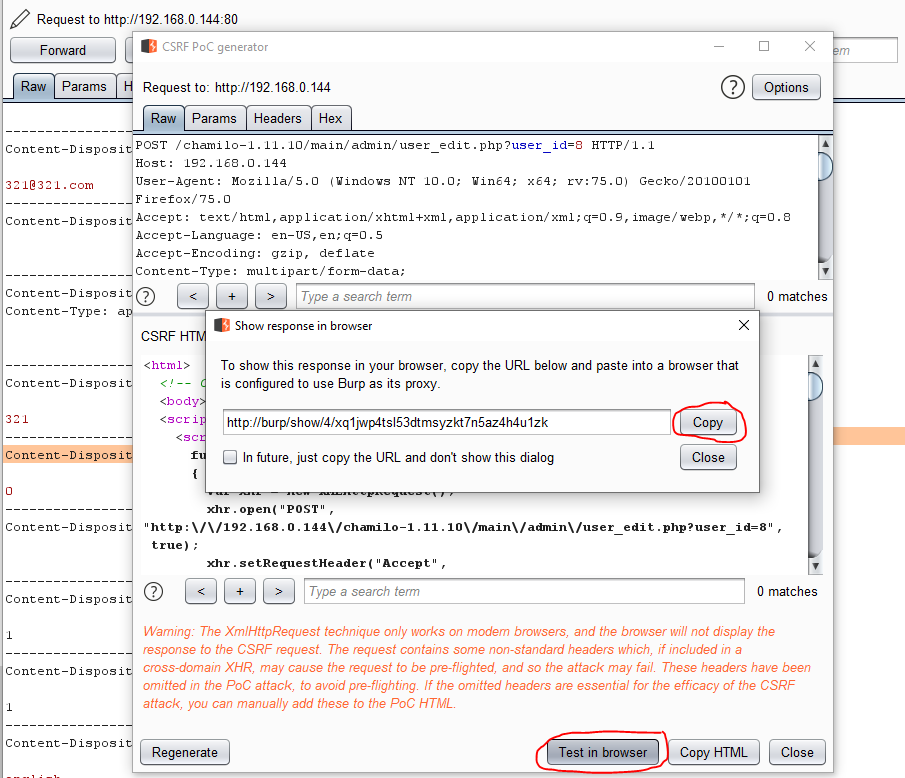Go to previous match in request search
The width and height of the screenshot is (905, 778).
coord(193,297)
